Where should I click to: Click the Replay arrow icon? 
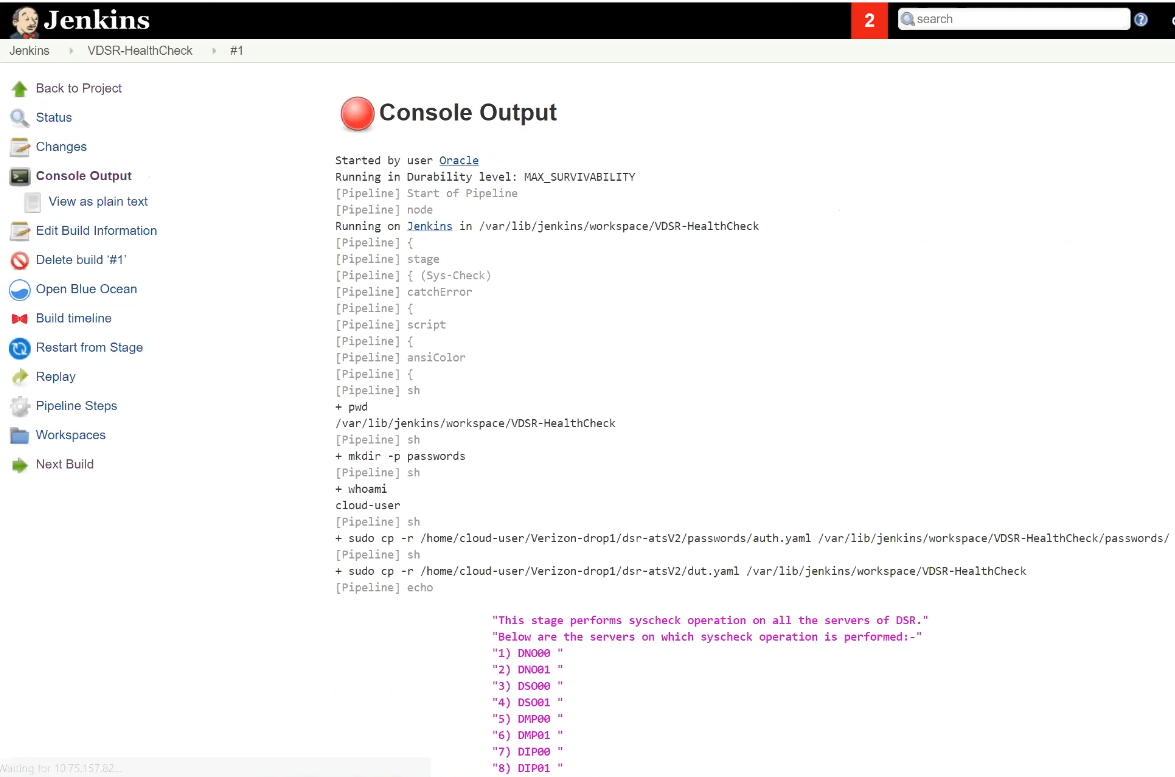click(x=19, y=377)
